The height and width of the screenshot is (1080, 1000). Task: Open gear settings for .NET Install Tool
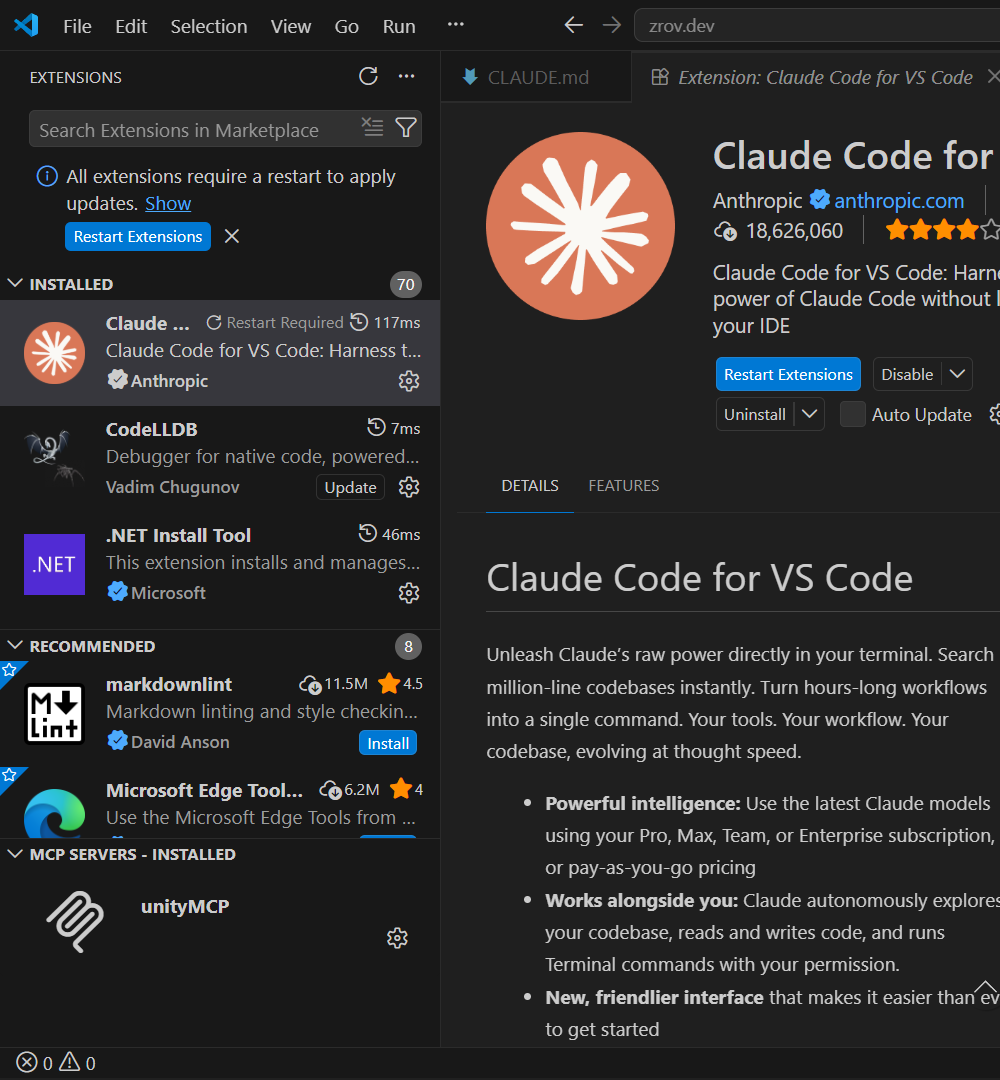(409, 593)
